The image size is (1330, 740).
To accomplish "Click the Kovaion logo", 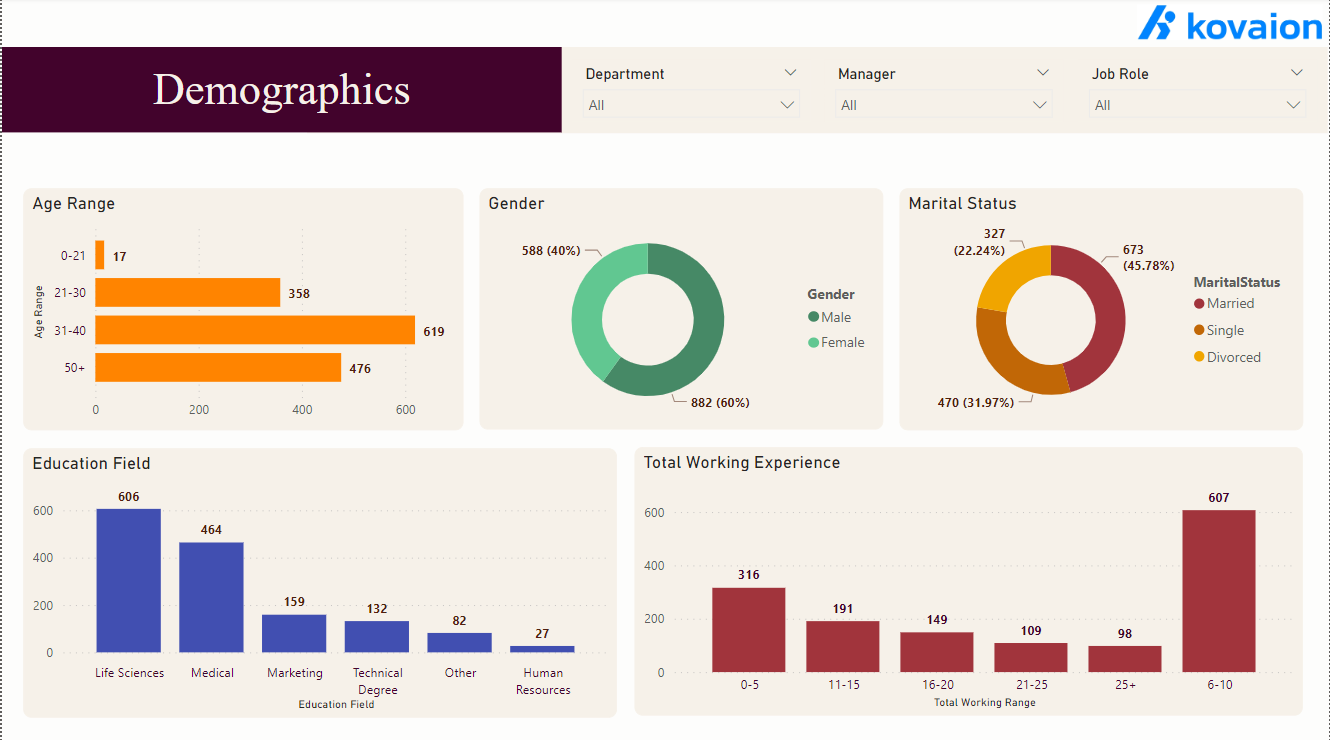I will 1238,27.
